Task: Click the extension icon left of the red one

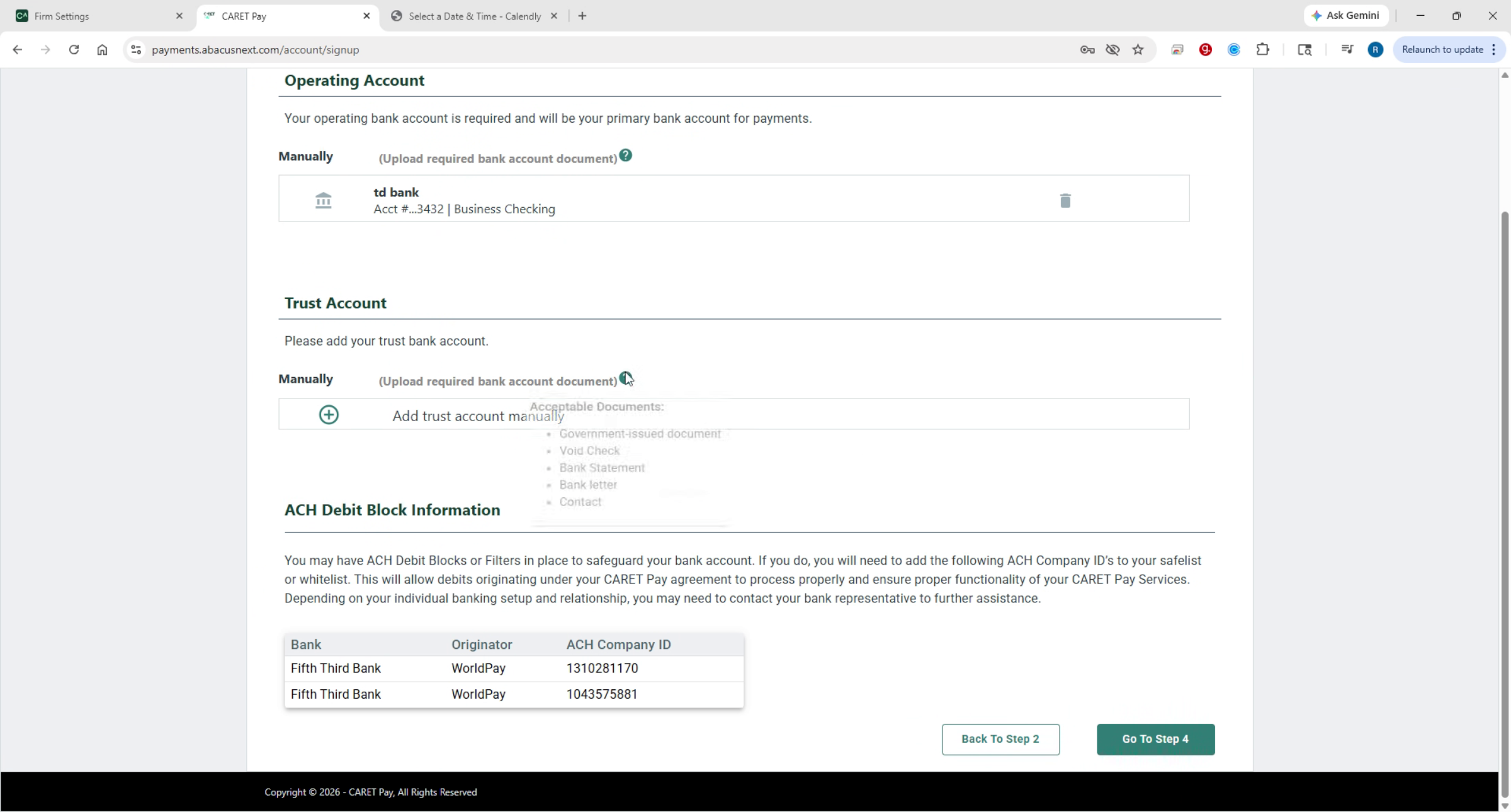Action: point(1177,50)
